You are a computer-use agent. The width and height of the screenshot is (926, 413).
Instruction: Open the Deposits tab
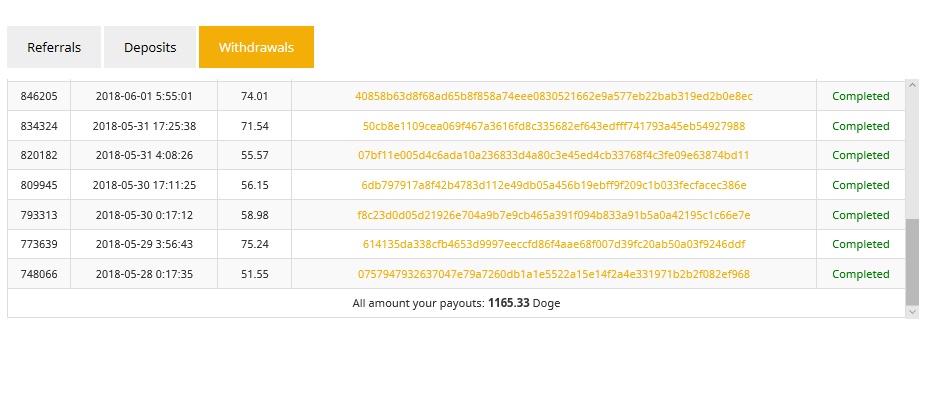click(x=150, y=47)
